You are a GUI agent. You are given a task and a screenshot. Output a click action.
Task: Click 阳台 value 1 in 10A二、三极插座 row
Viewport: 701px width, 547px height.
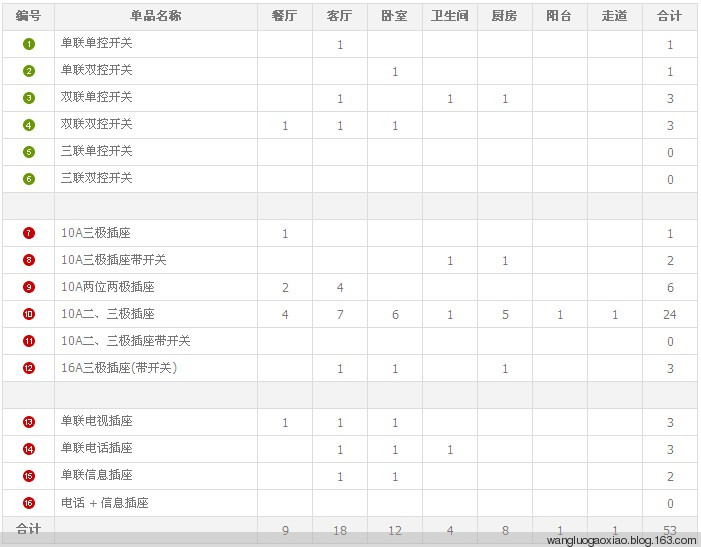(560, 315)
